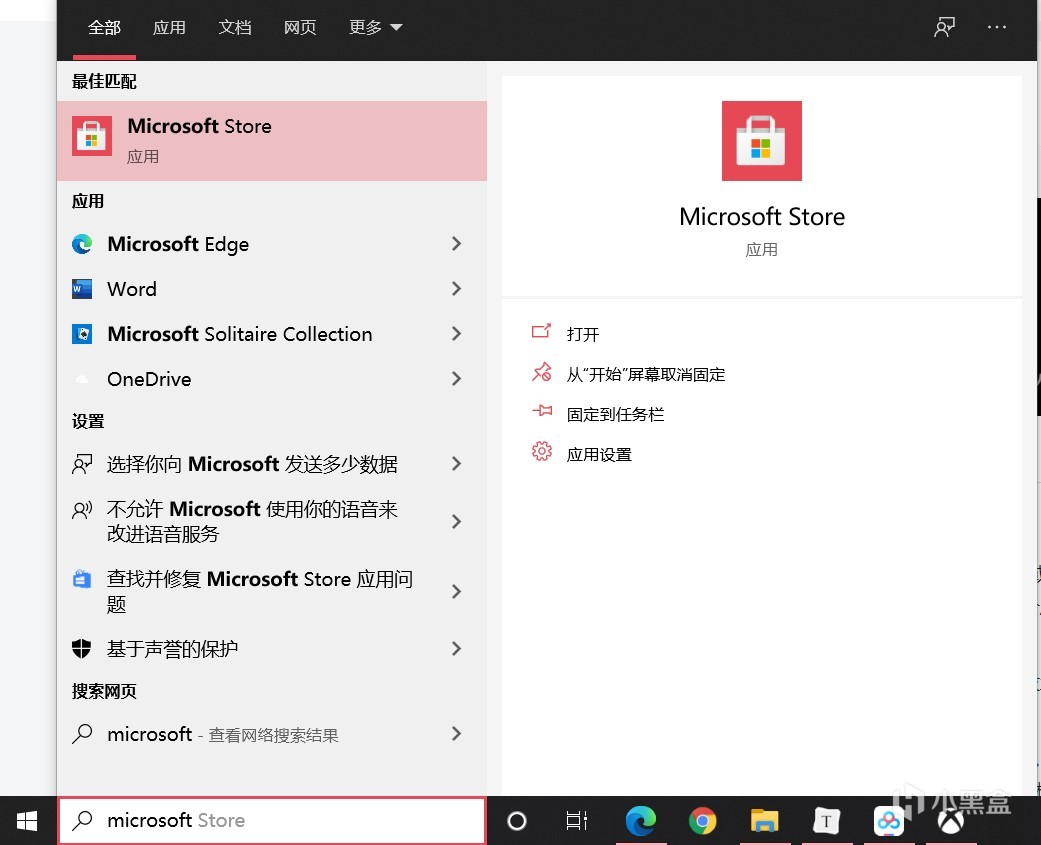This screenshot has width=1041, height=845.
Task: Click 打开 to launch Microsoft Store
Action: pyautogui.click(x=583, y=334)
